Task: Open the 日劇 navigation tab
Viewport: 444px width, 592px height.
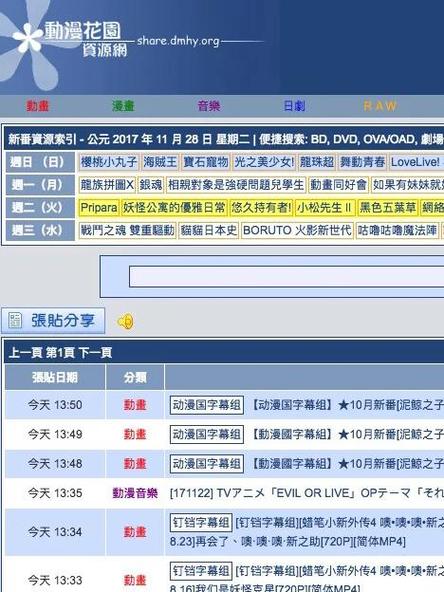Action: pyautogui.click(x=294, y=106)
